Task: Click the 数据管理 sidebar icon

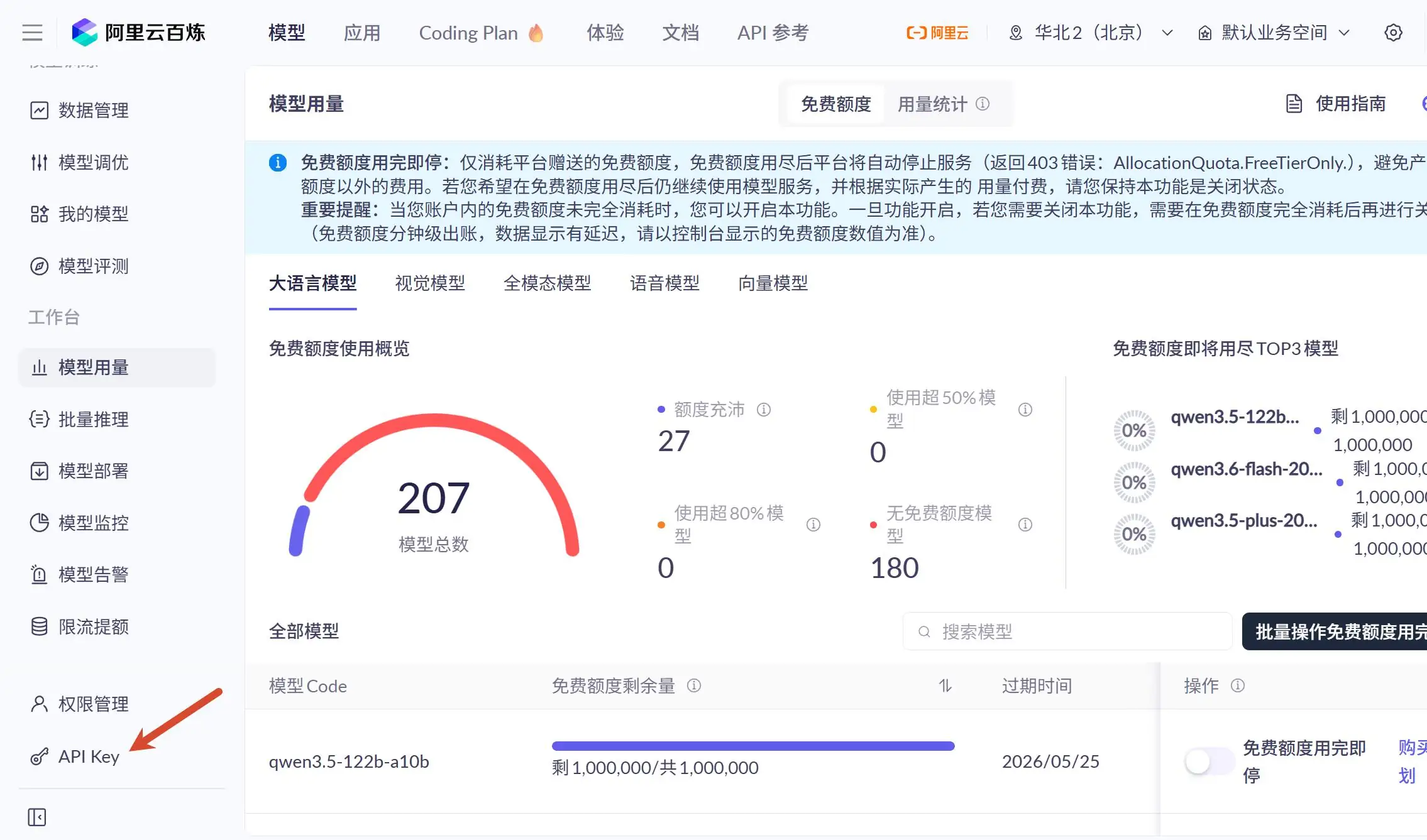Action: coord(39,111)
